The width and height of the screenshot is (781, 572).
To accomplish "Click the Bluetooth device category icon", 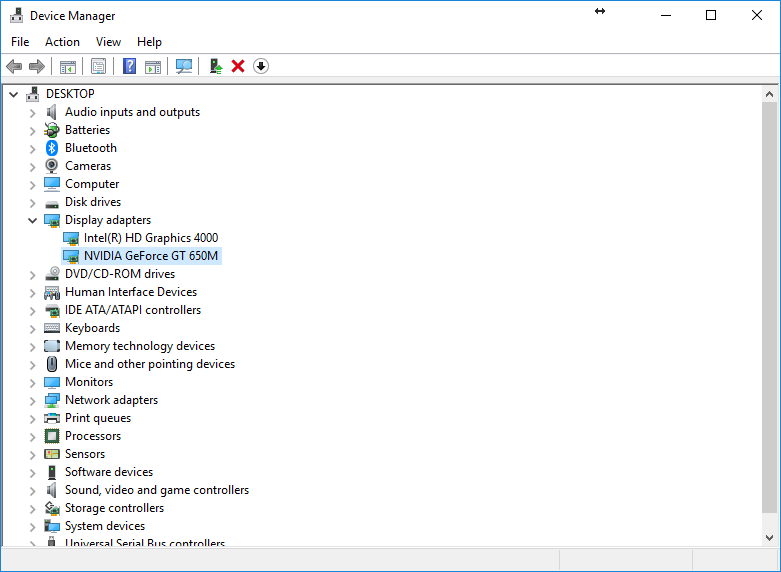I will click(x=52, y=148).
